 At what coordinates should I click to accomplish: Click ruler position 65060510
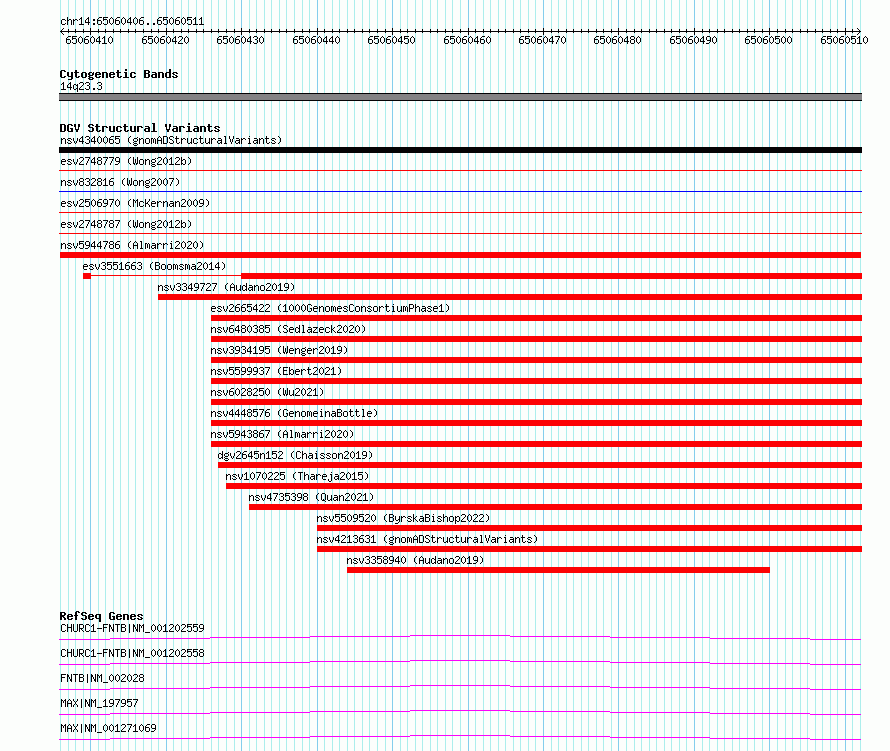click(845, 40)
